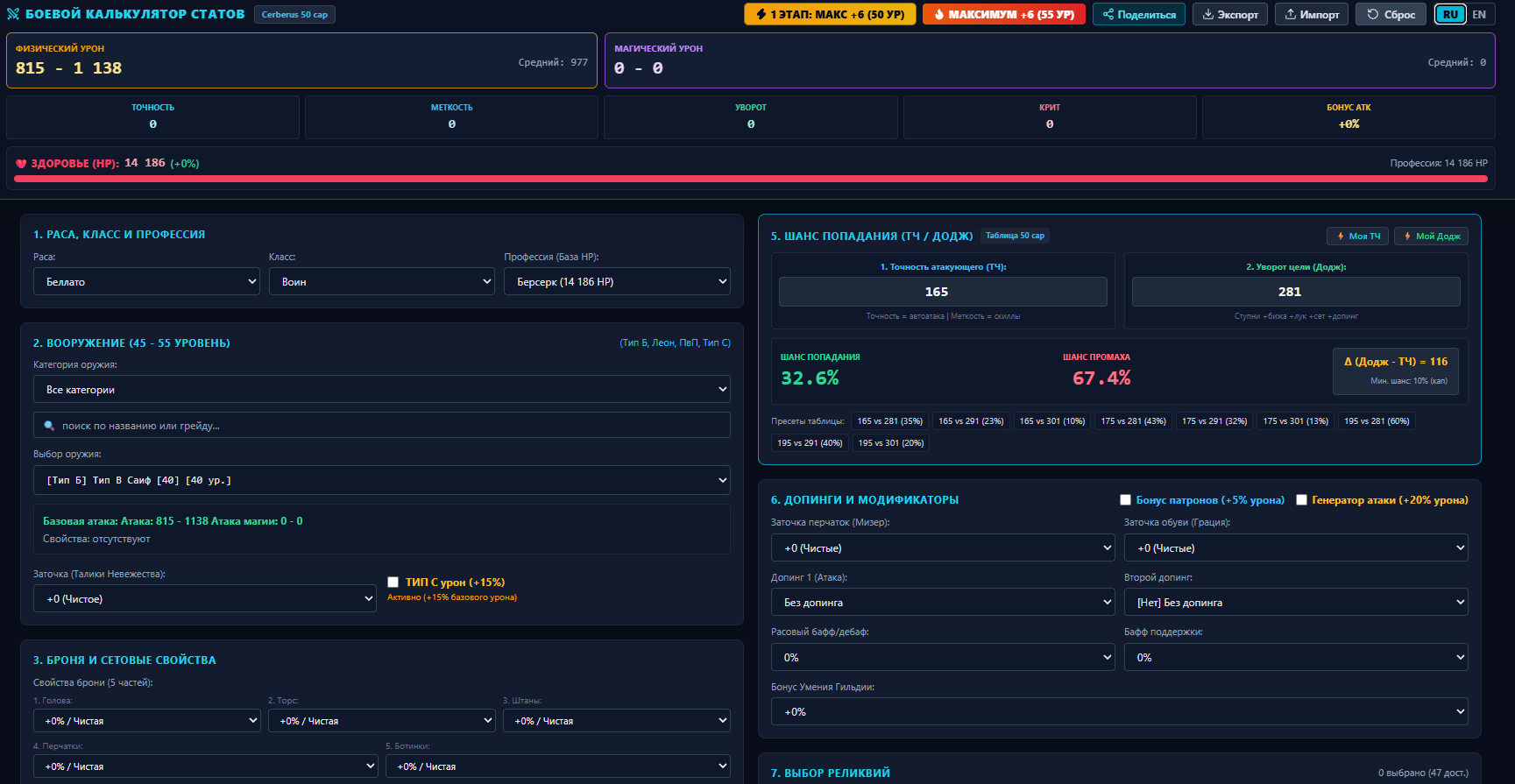Switch language to EN
The width and height of the screenshot is (1515, 784).
pyautogui.click(x=1479, y=14)
